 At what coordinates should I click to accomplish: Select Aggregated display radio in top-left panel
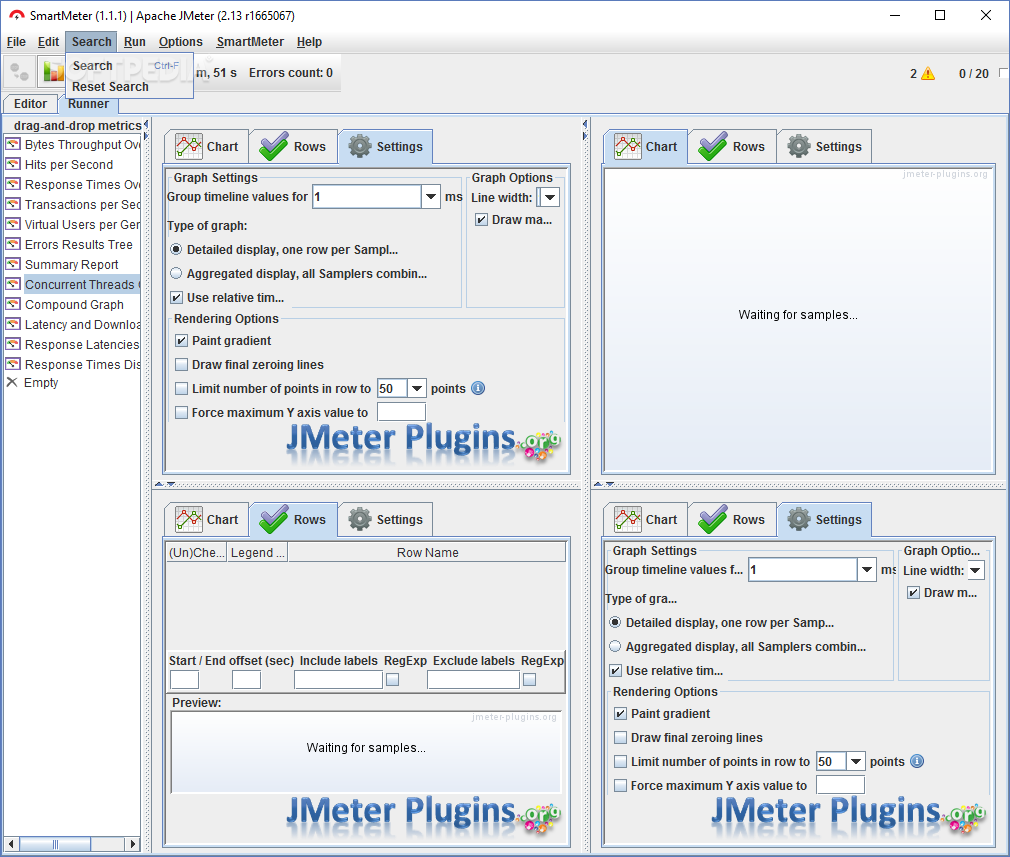click(176, 273)
